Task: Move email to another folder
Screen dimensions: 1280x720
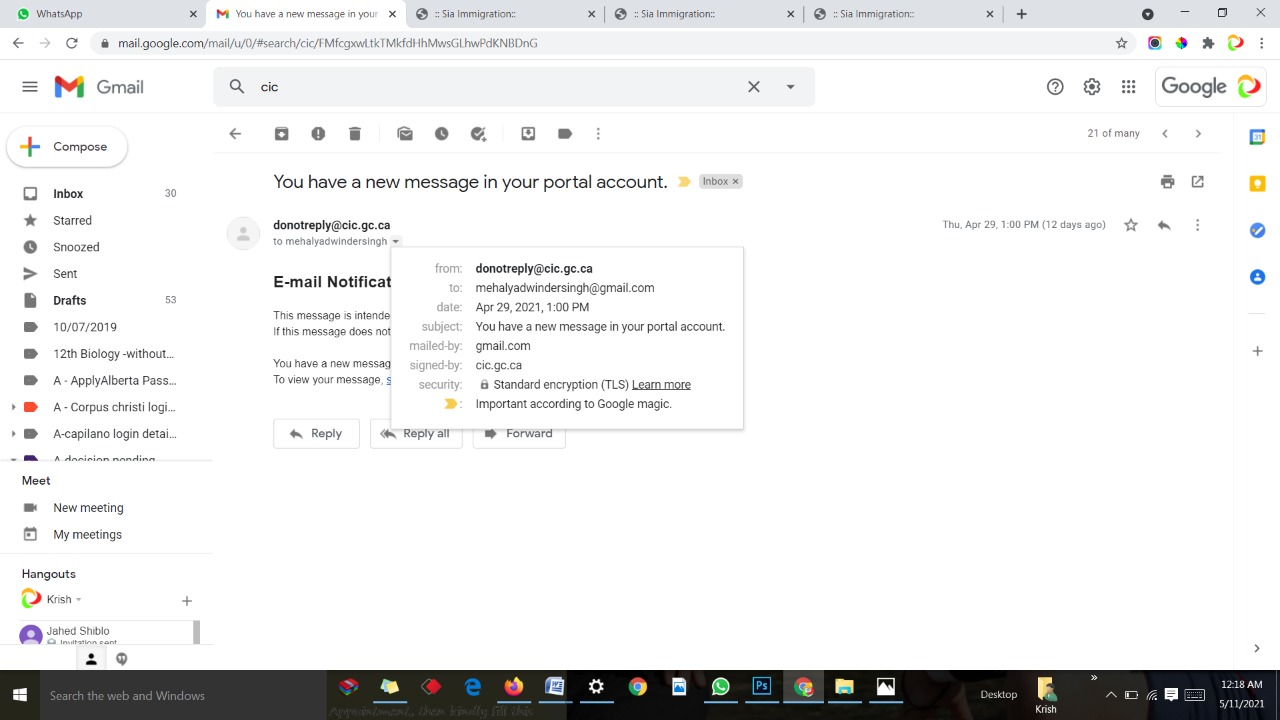Action: 528,133
